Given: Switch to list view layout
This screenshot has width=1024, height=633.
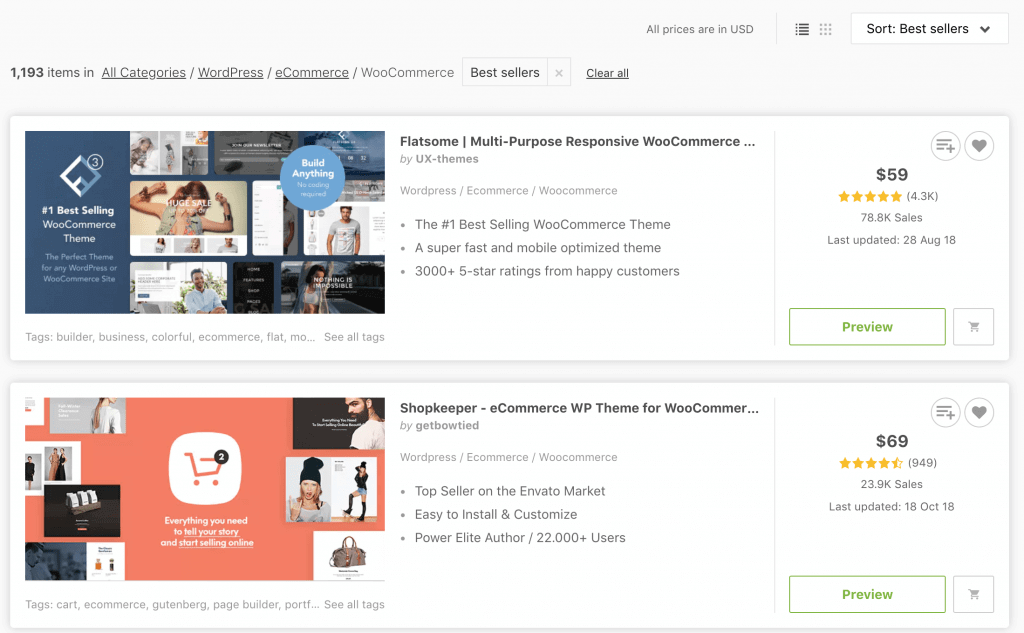Looking at the screenshot, I should coord(802,29).
